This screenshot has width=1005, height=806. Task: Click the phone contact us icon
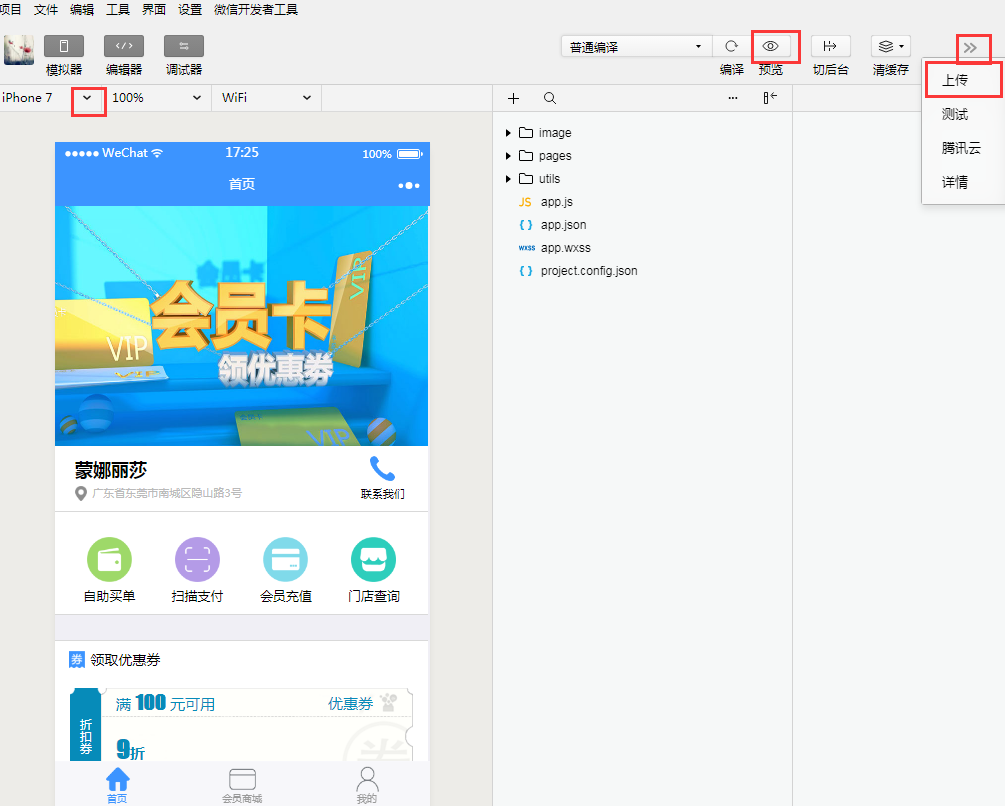click(x=382, y=470)
